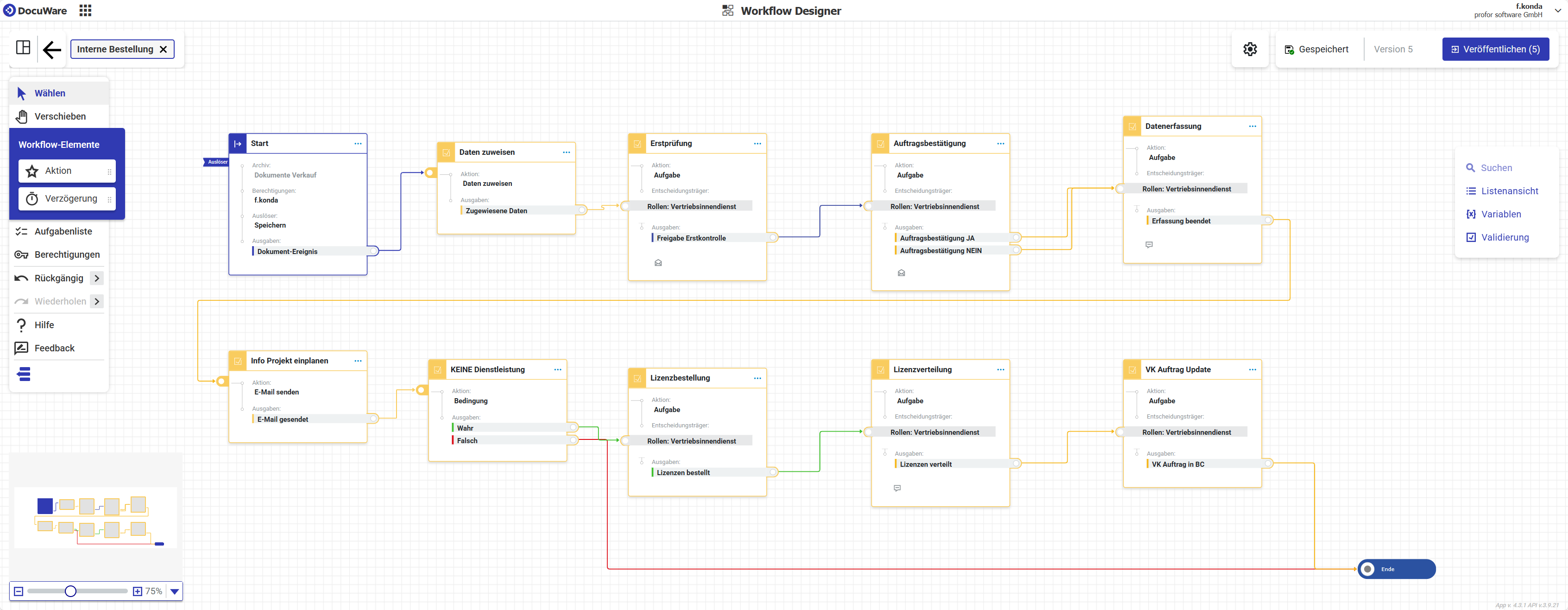Open the settings gear icon

(1250, 49)
